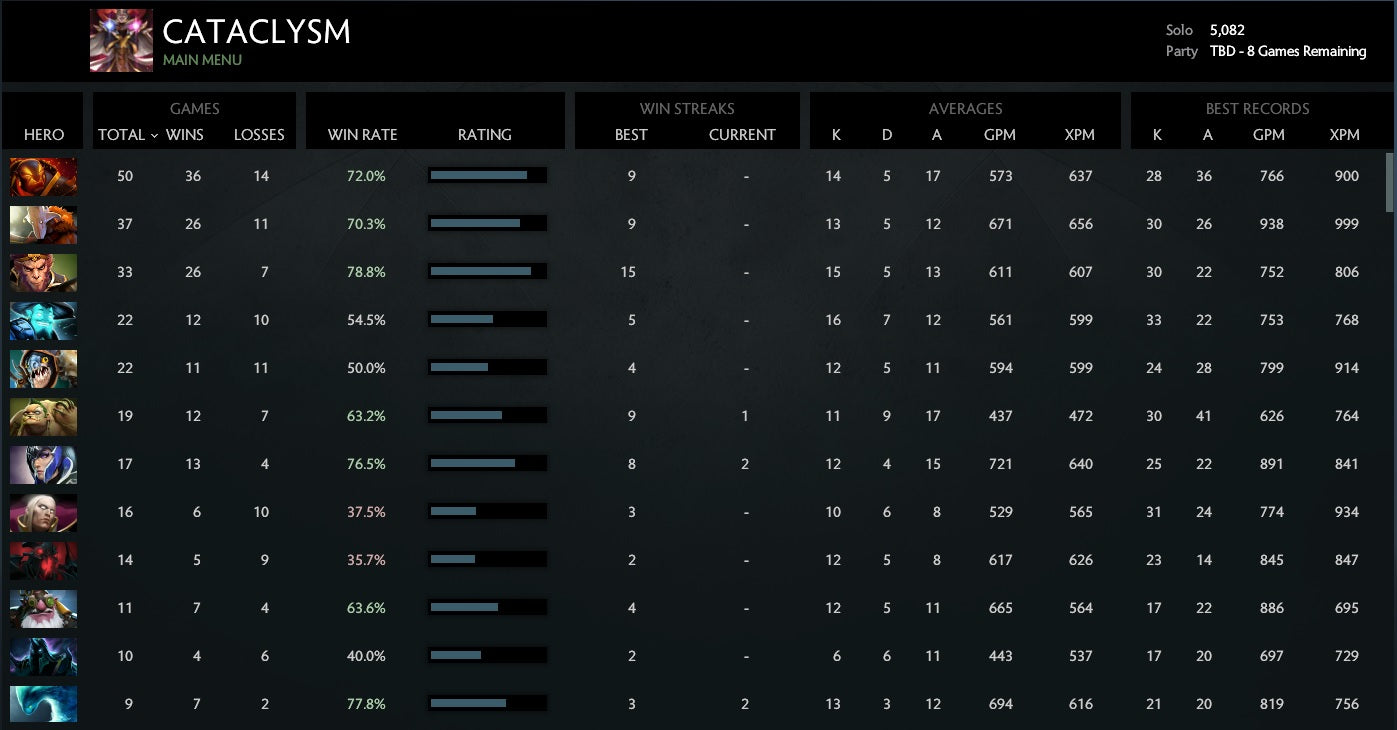
Task: Click the Morphling hero portrait
Action: click(43, 705)
